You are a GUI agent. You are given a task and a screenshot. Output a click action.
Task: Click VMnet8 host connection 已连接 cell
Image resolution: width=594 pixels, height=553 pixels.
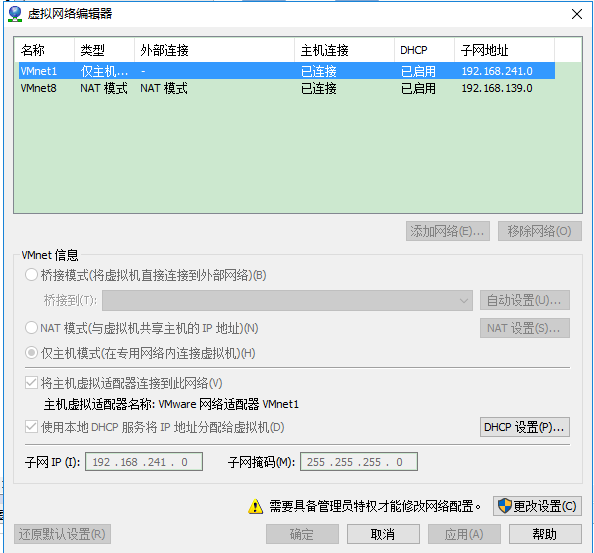coord(319,88)
